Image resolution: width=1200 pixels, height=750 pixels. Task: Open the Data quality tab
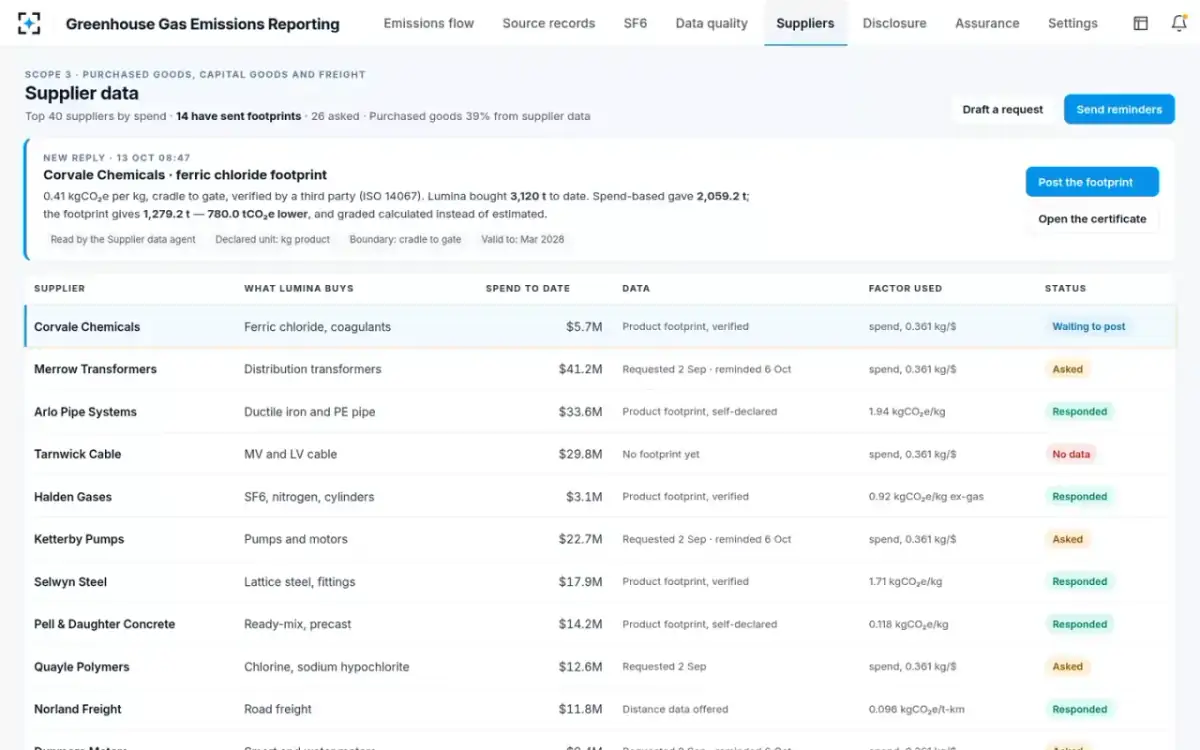pos(711,23)
